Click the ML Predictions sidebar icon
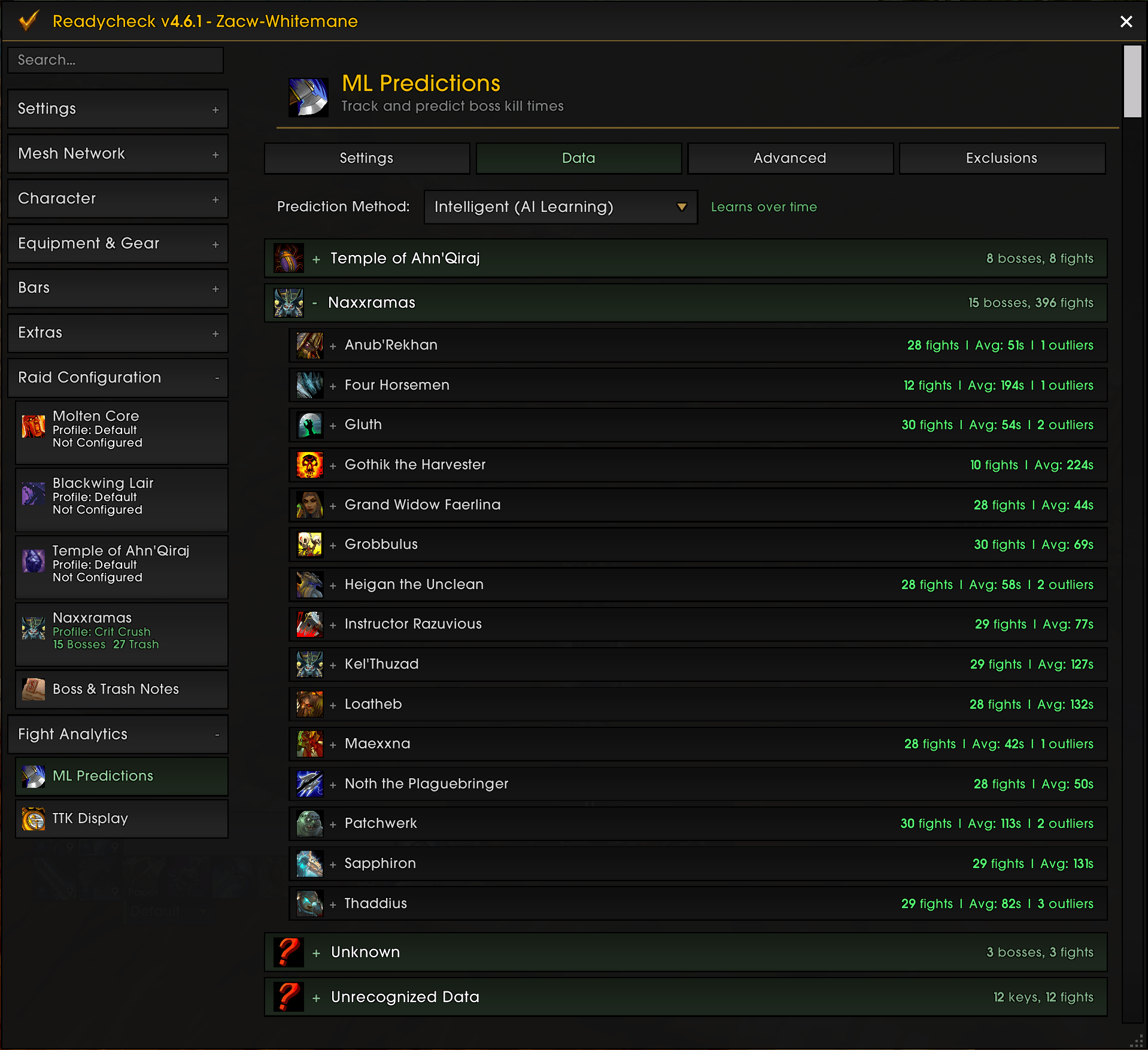The height and width of the screenshot is (1050, 1148). (x=34, y=776)
